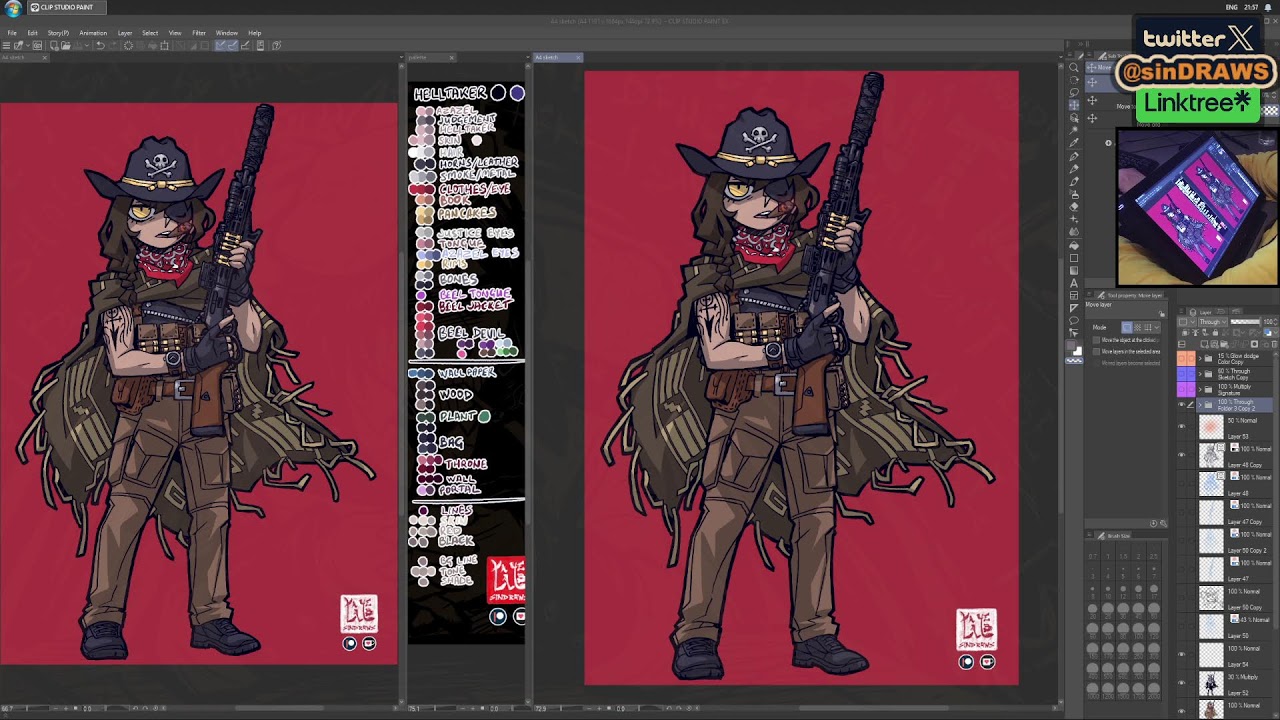The width and height of the screenshot is (1280, 720).
Task: Adjust the layer opacity slider
Action: coord(1245,322)
